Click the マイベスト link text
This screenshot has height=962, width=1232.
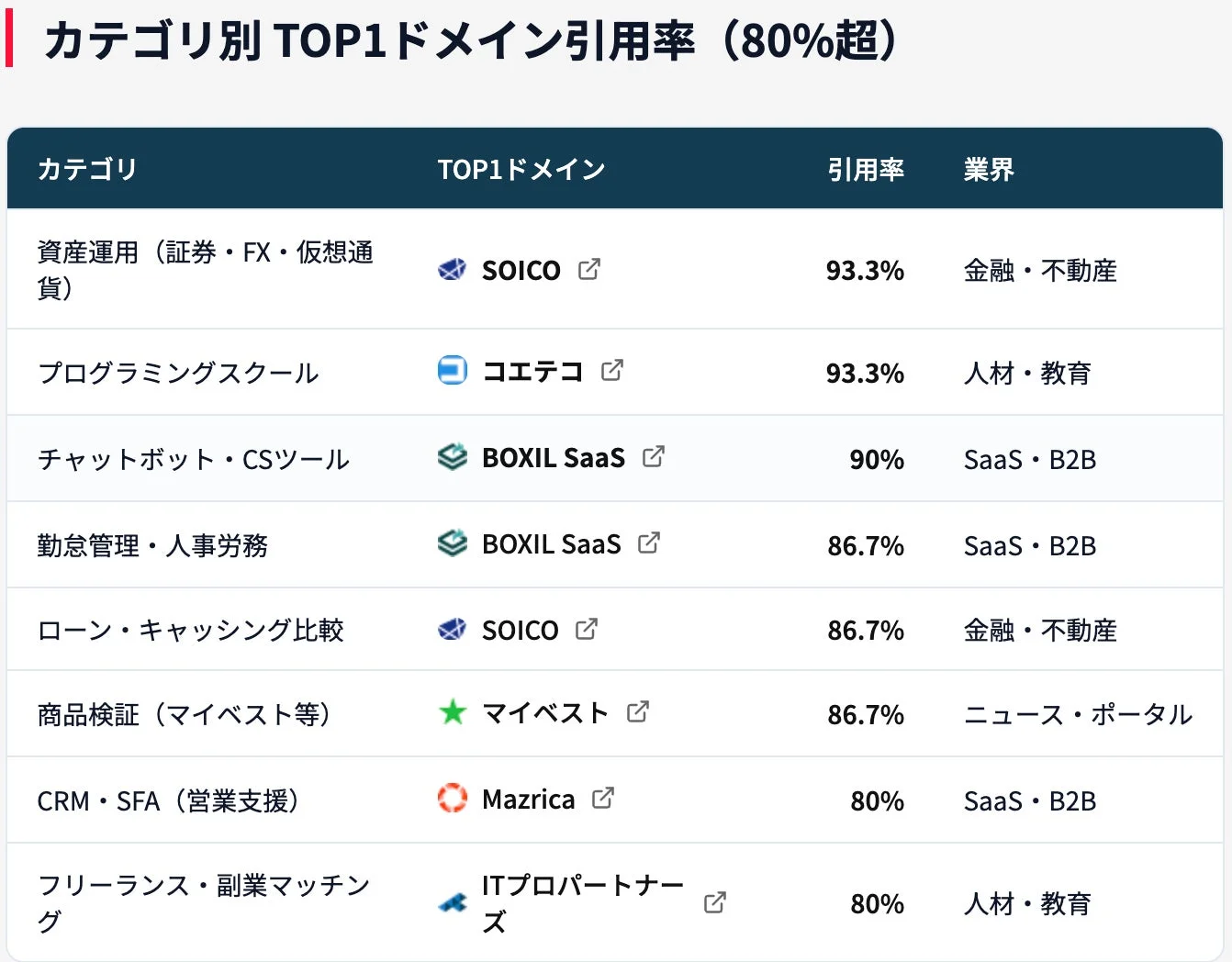coord(545,712)
